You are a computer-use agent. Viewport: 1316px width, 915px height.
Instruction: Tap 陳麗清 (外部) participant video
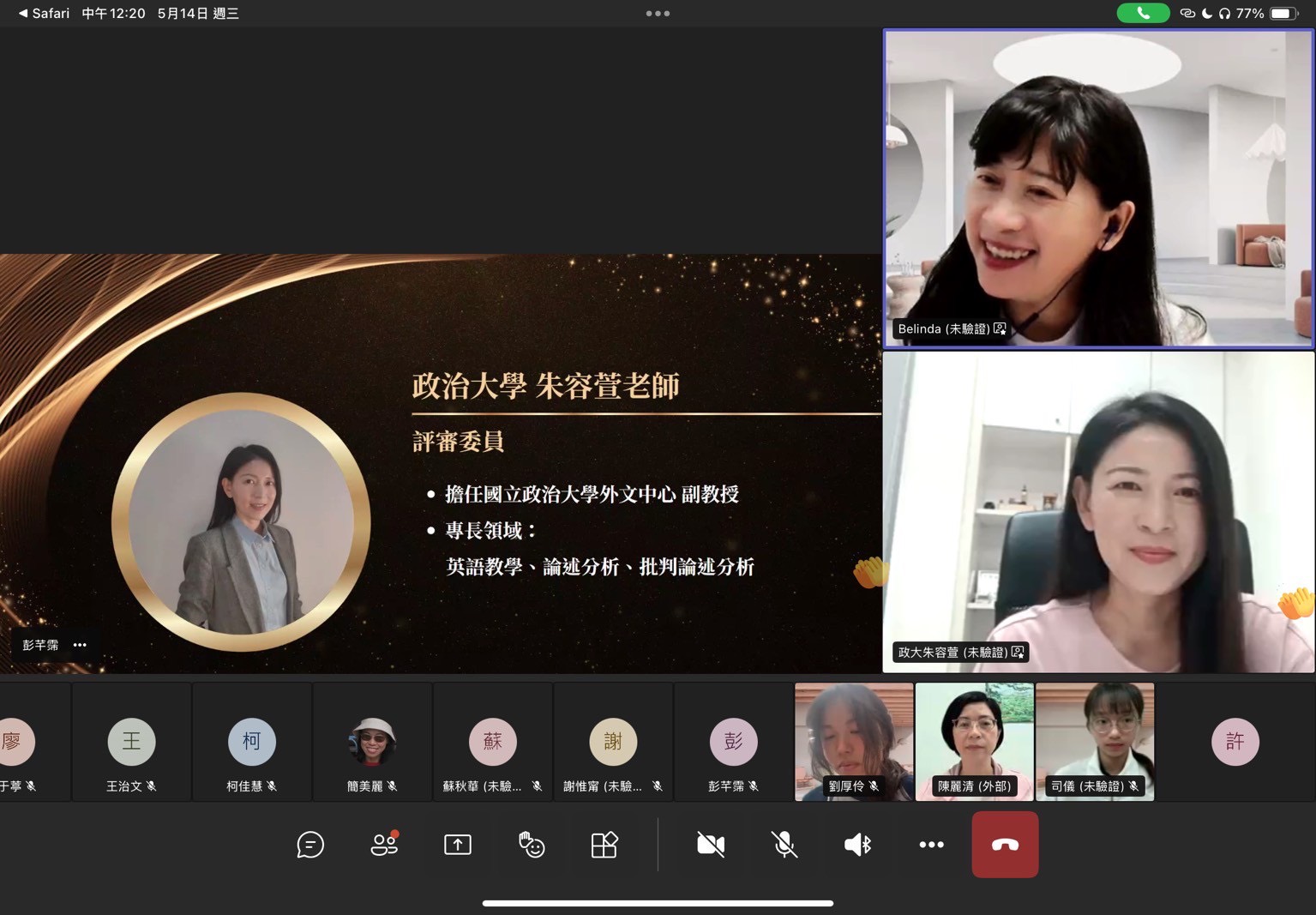point(974,741)
